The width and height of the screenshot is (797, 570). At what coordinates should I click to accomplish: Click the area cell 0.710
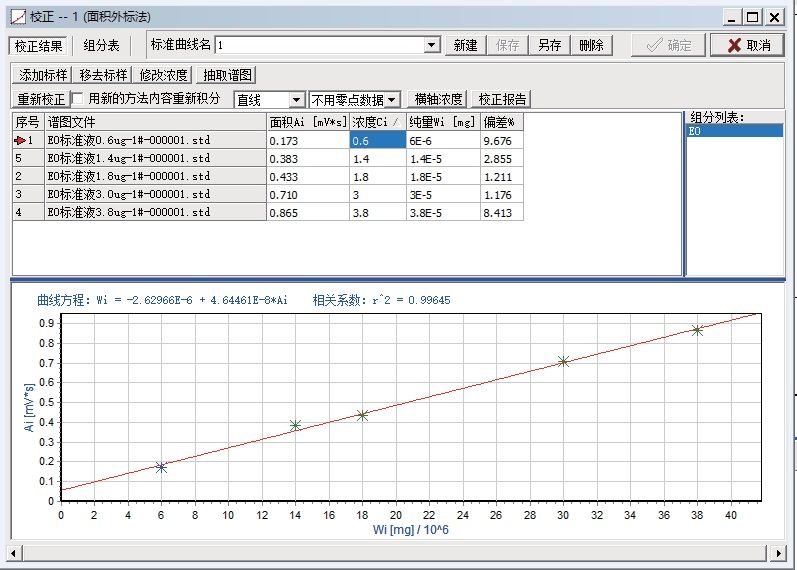coord(308,195)
